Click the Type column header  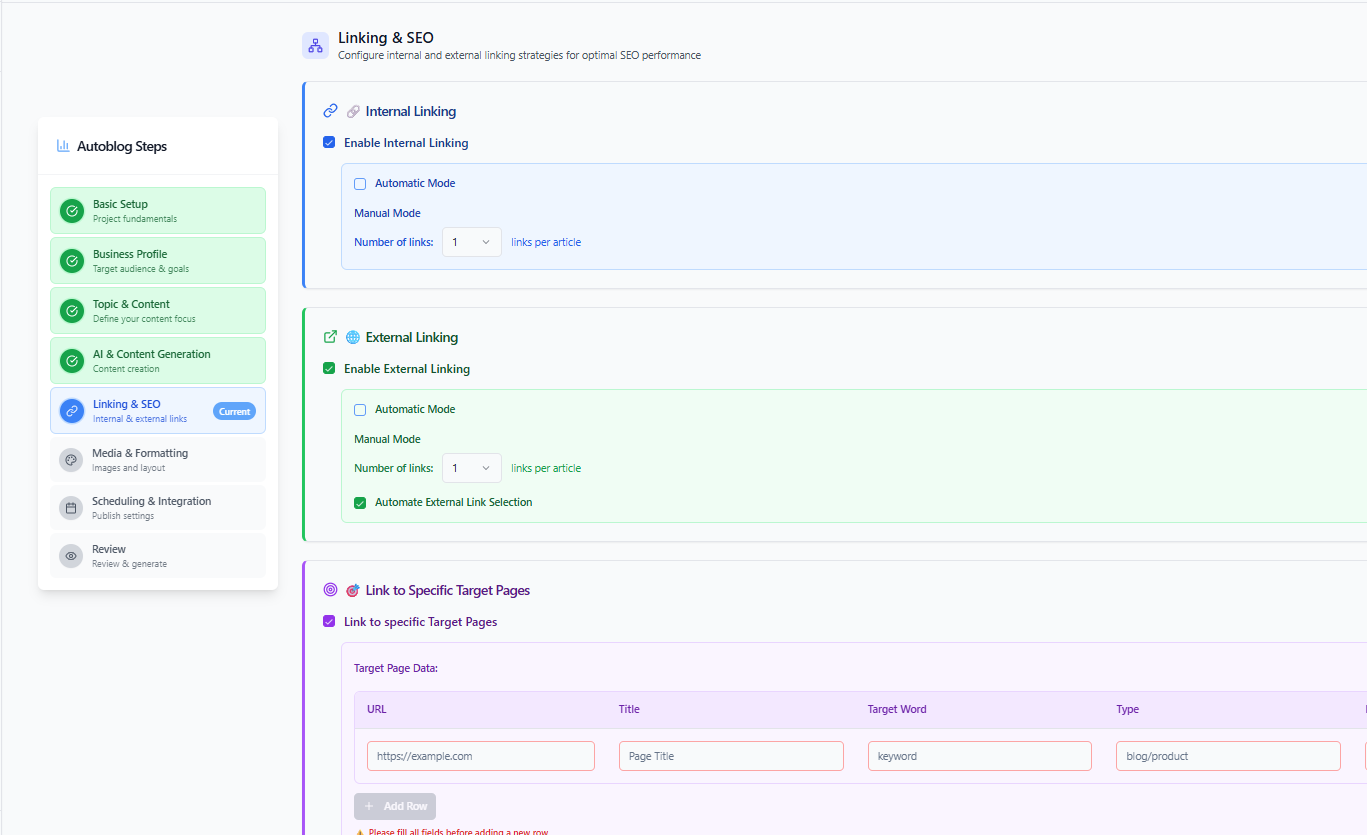[x=1128, y=709]
